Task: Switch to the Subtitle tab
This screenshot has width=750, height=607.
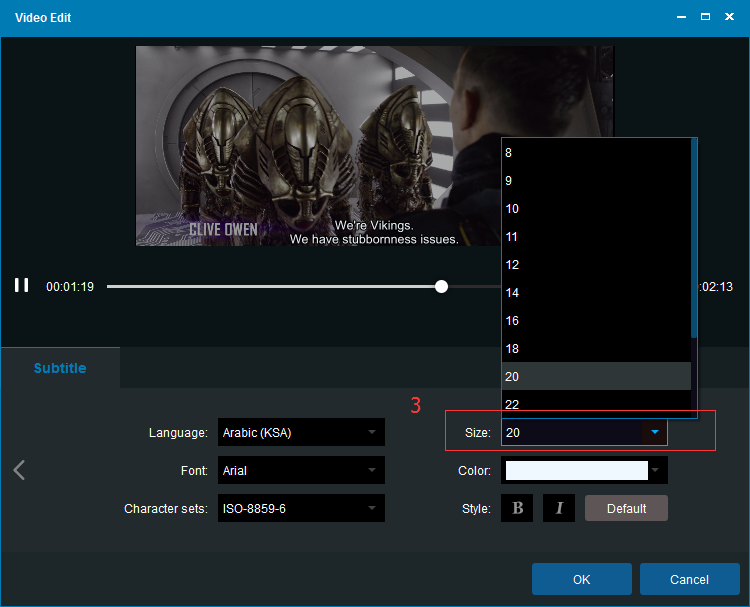Action: coord(60,368)
